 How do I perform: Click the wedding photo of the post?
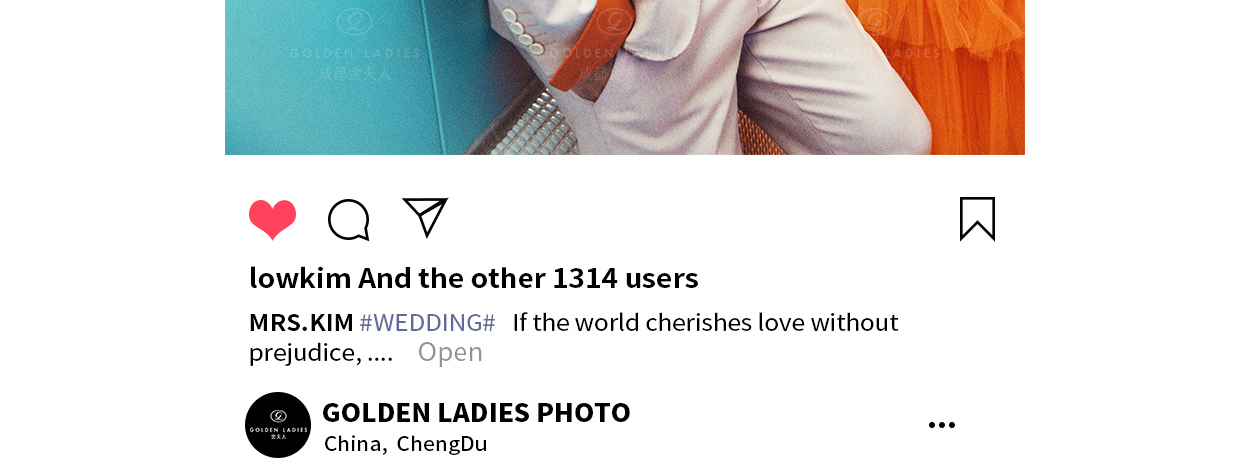(625, 77)
